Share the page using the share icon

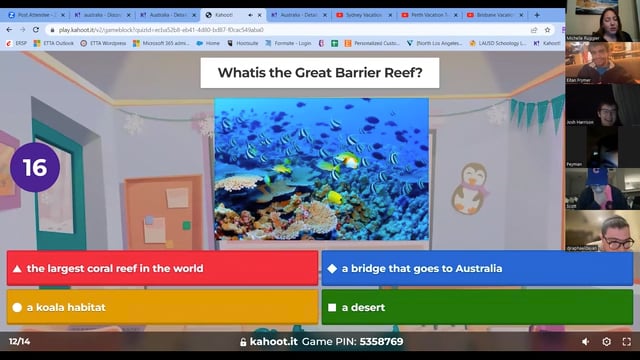click(534, 30)
